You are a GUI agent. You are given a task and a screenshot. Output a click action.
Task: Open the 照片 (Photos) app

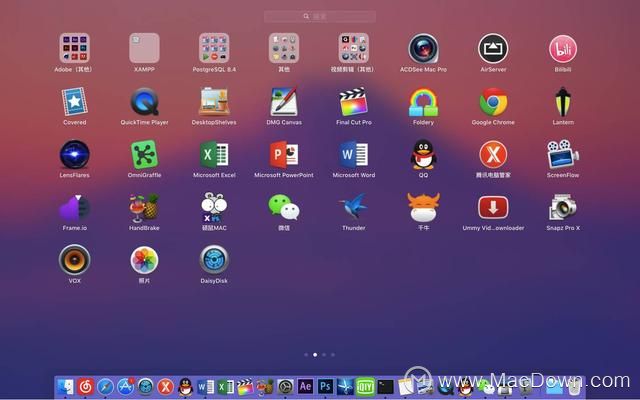[144, 260]
